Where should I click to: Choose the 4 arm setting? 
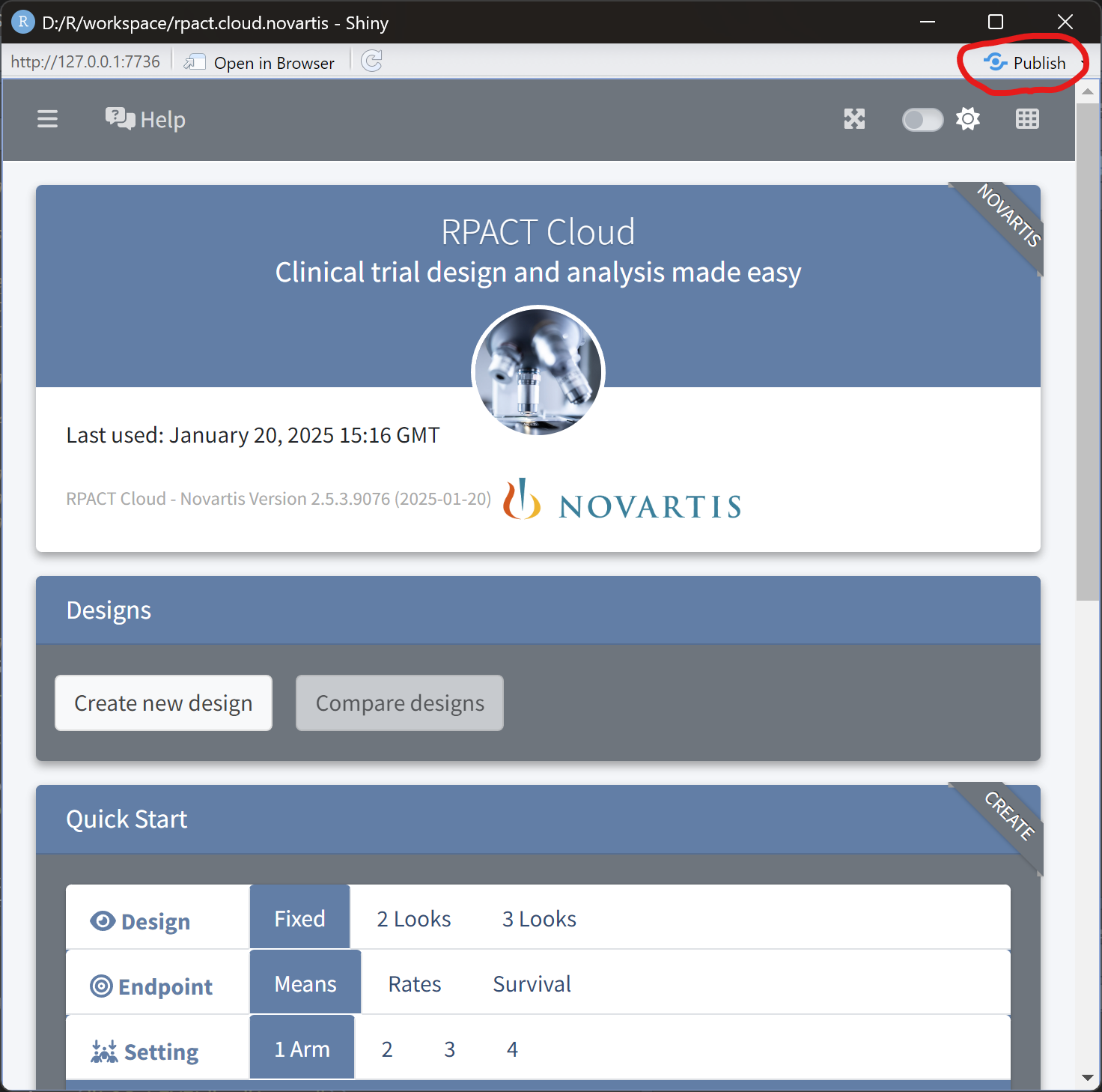tap(512, 1049)
